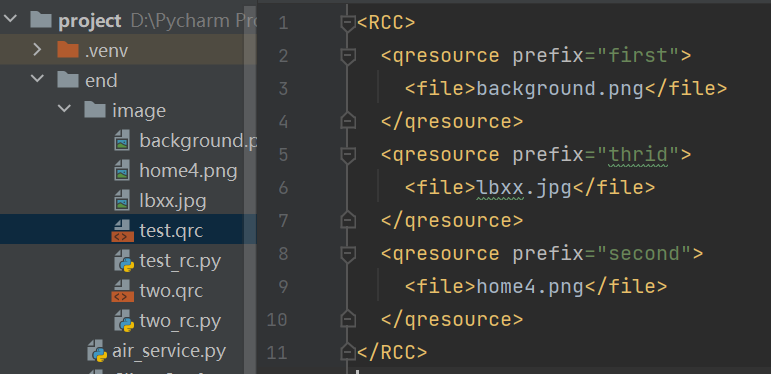
Task: Click line number 6 in the gutter
Action: coord(283,188)
